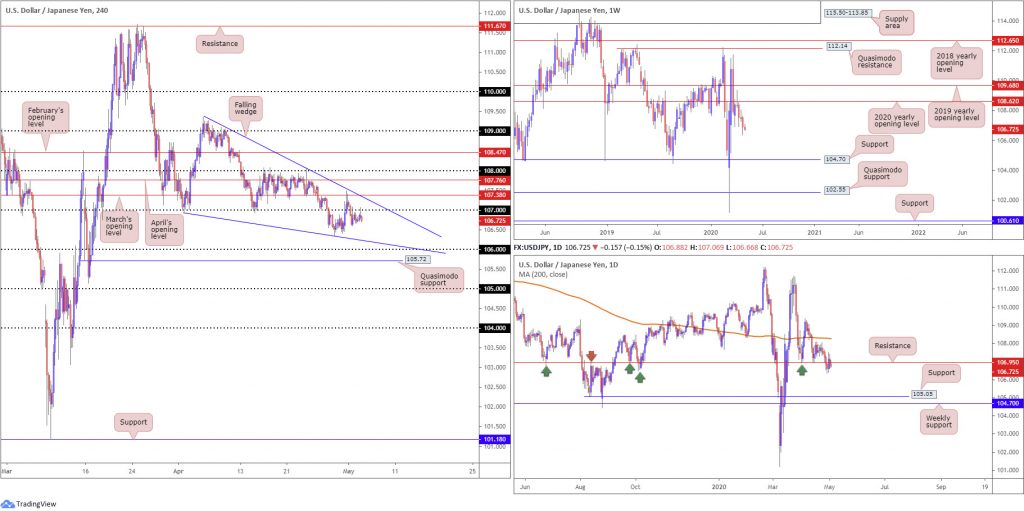Select the Weekly support callout on daily chart
Screen dimensions: 1024x511
[938, 420]
